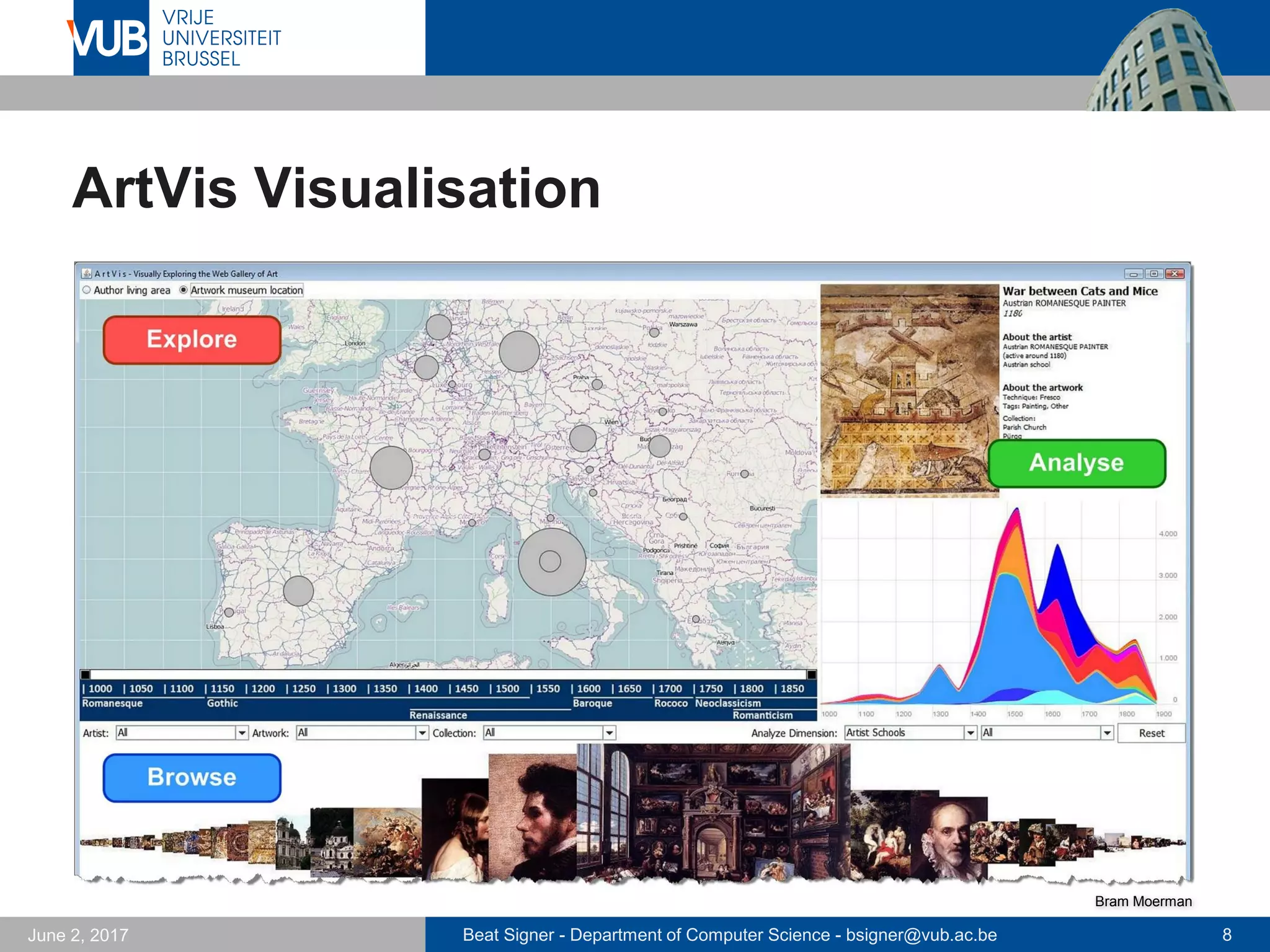Screen dimensions: 1270x952
Task: Click the bubble over central France
Action: coord(391,468)
